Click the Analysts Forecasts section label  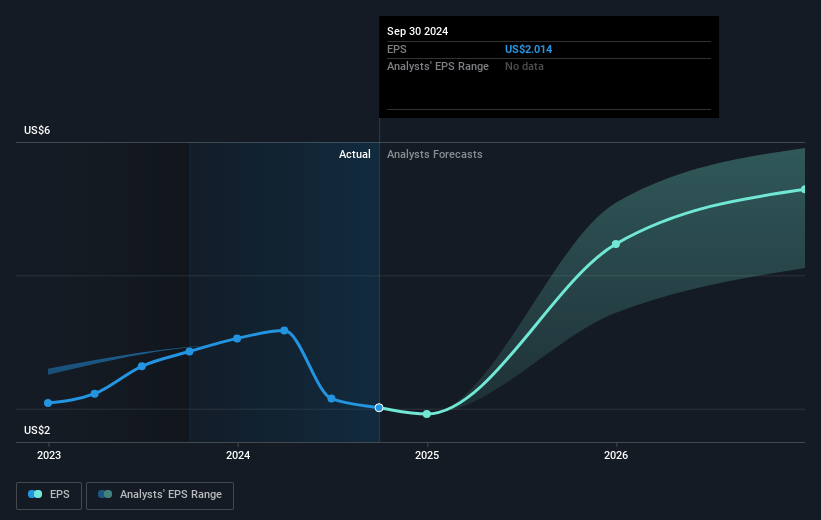(x=435, y=154)
